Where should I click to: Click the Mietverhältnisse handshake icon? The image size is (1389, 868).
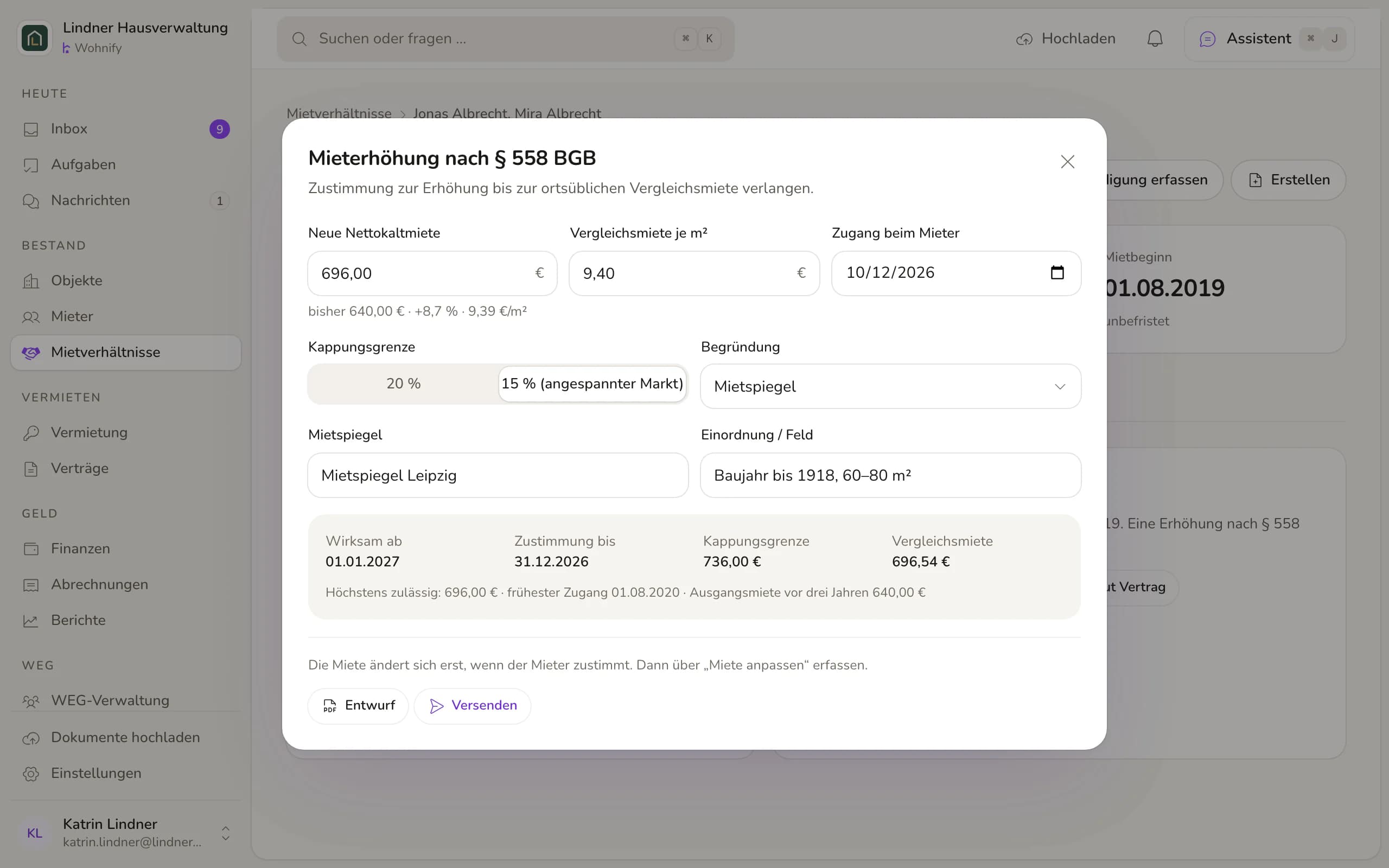(31, 353)
